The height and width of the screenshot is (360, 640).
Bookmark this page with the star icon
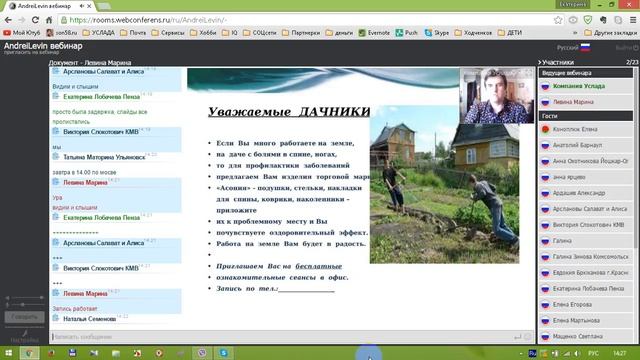(x=558, y=20)
